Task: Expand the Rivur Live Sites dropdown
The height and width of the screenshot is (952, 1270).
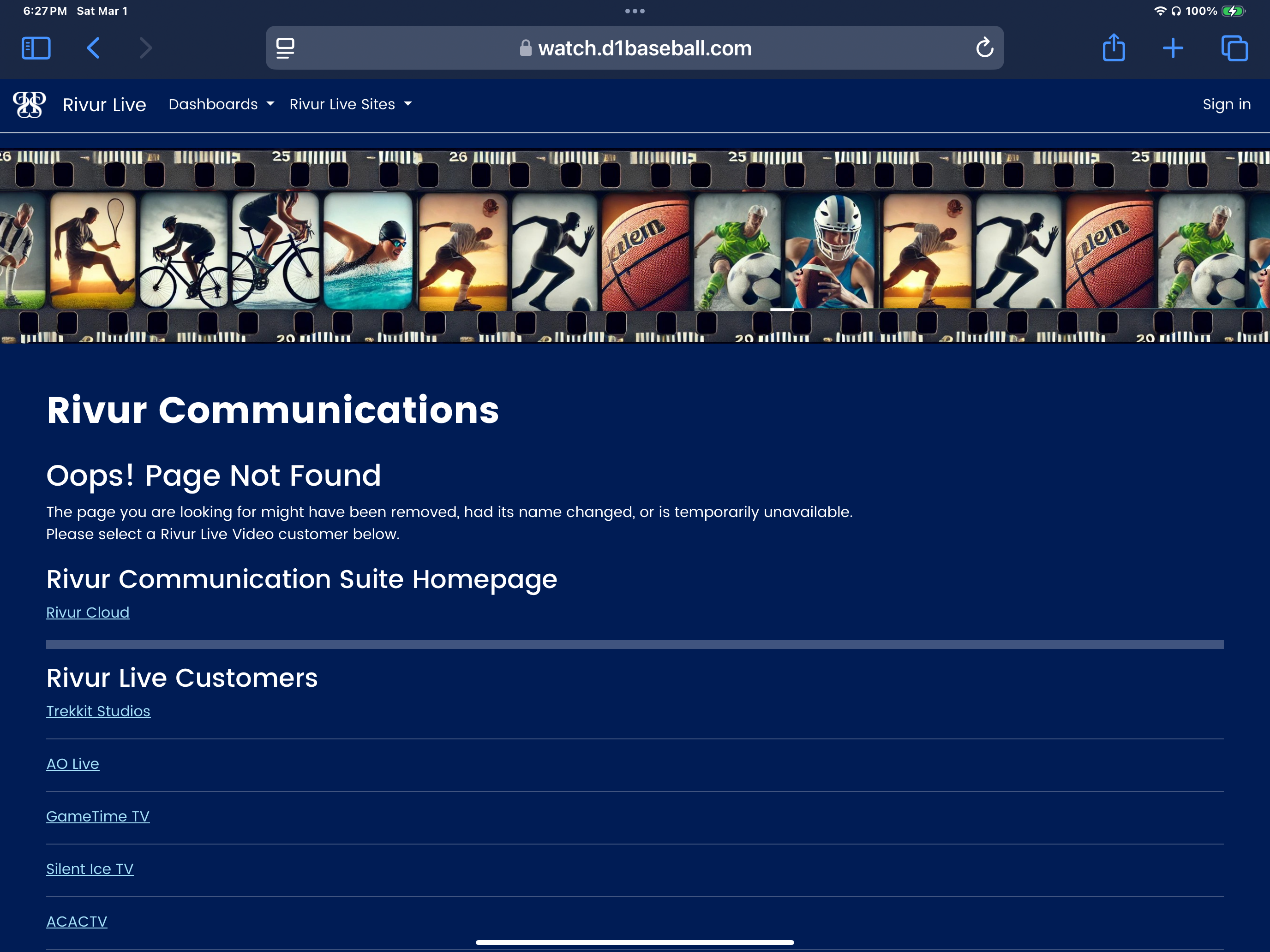Action: coord(350,104)
